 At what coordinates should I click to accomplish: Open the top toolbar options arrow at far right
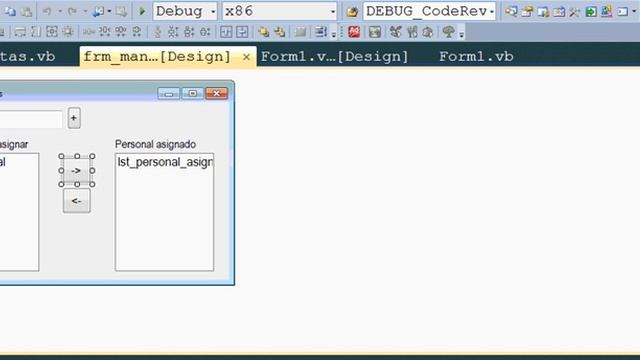point(634,11)
